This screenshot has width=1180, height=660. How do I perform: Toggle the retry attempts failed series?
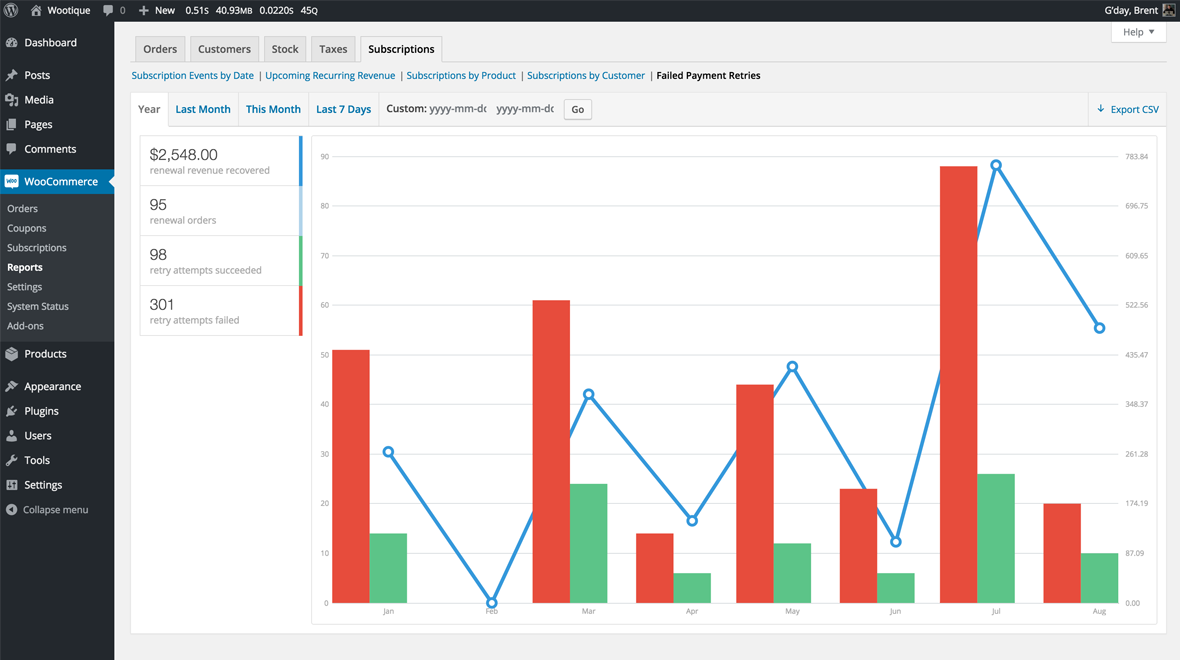(219, 311)
